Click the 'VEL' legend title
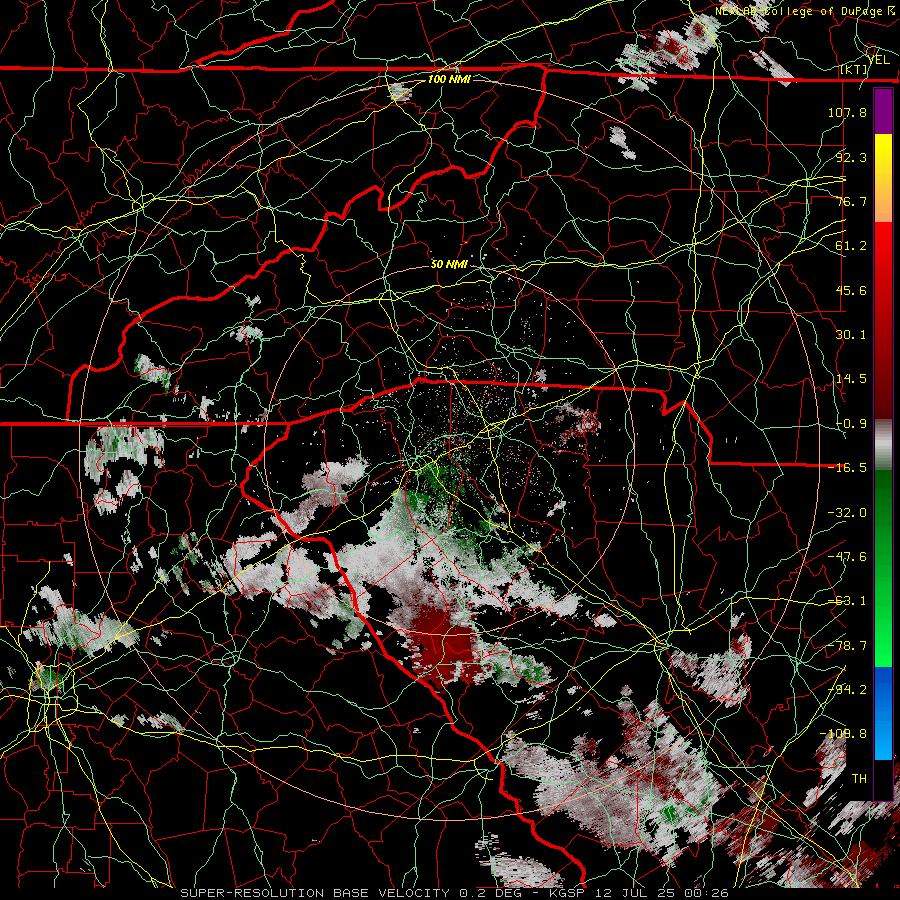 pos(878,59)
